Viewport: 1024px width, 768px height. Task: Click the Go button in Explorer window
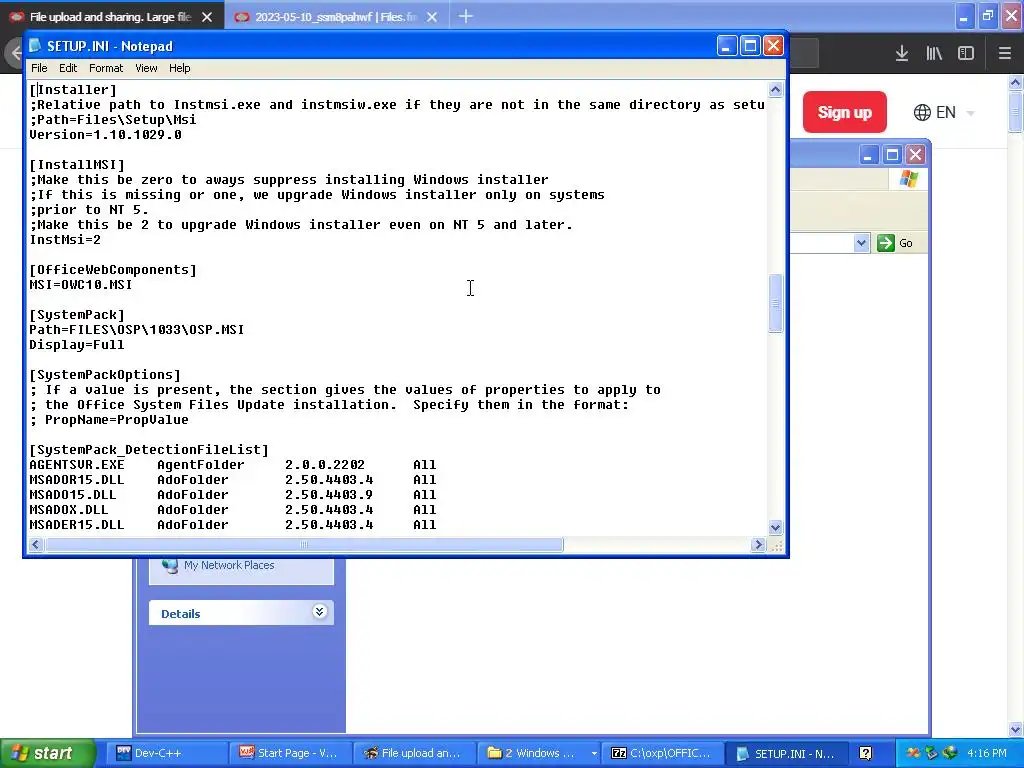(x=895, y=243)
